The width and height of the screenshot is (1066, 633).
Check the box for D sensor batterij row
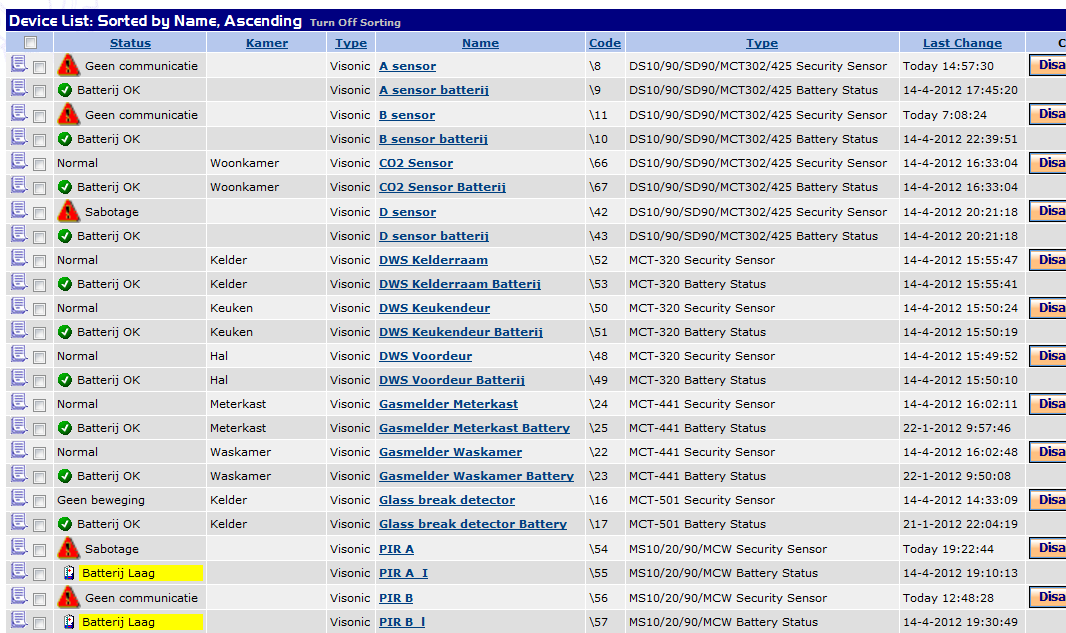[39, 237]
